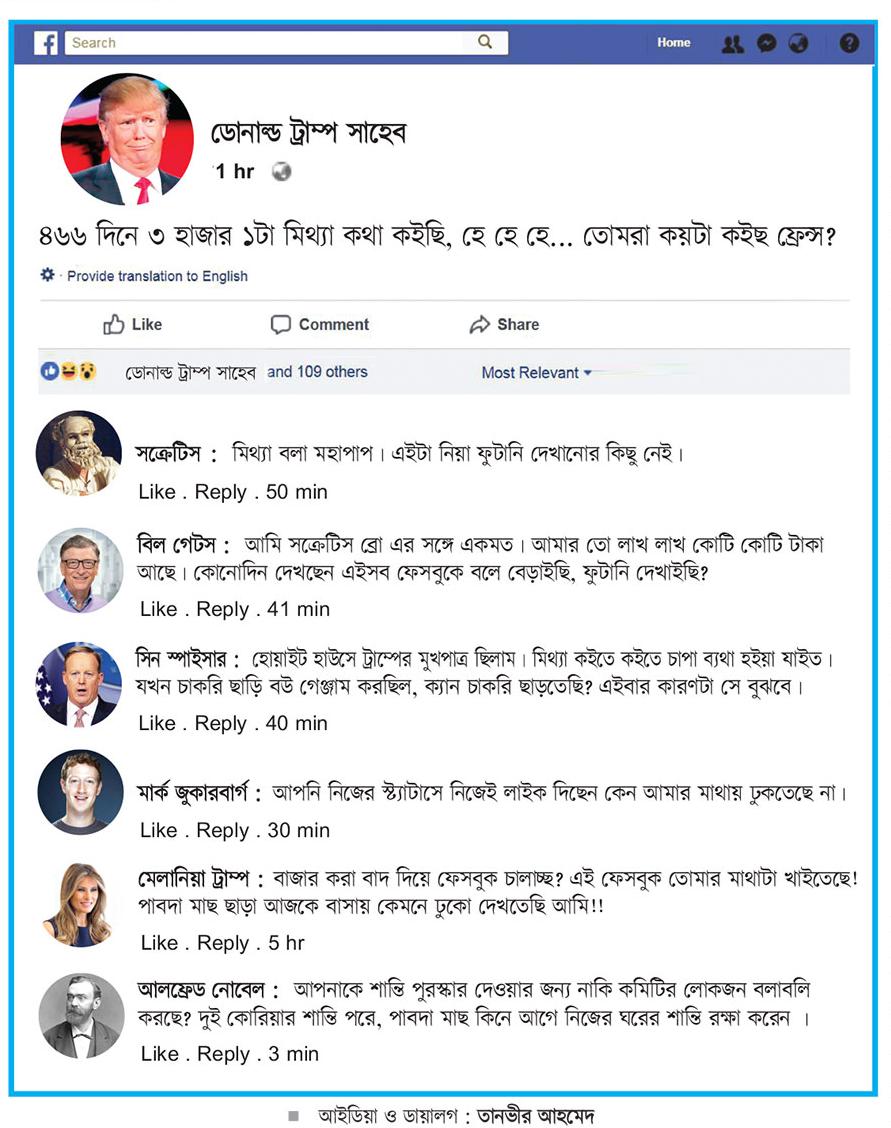This screenshot has height=1128, width=891.
Task: Share the post using the Share button
Action: (504, 324)
